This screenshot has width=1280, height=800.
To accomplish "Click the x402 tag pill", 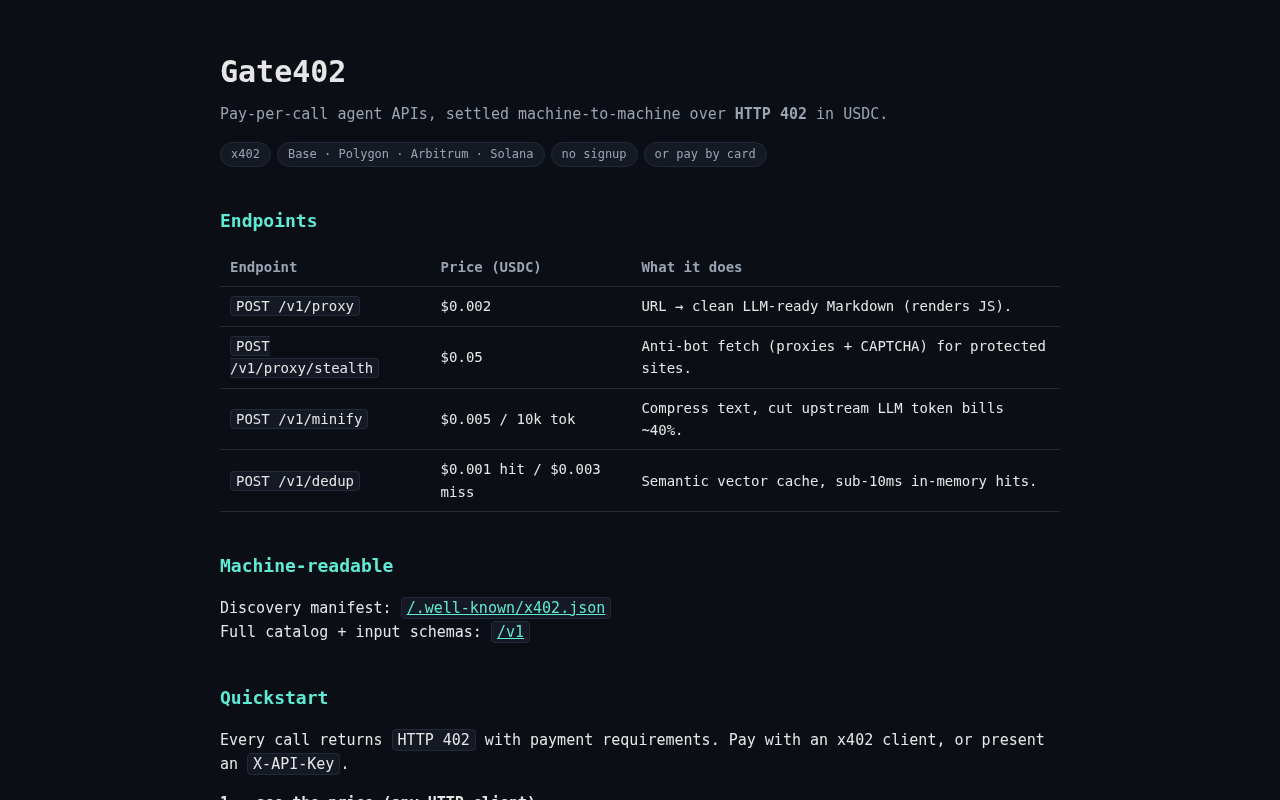I will tap(245, 154).
